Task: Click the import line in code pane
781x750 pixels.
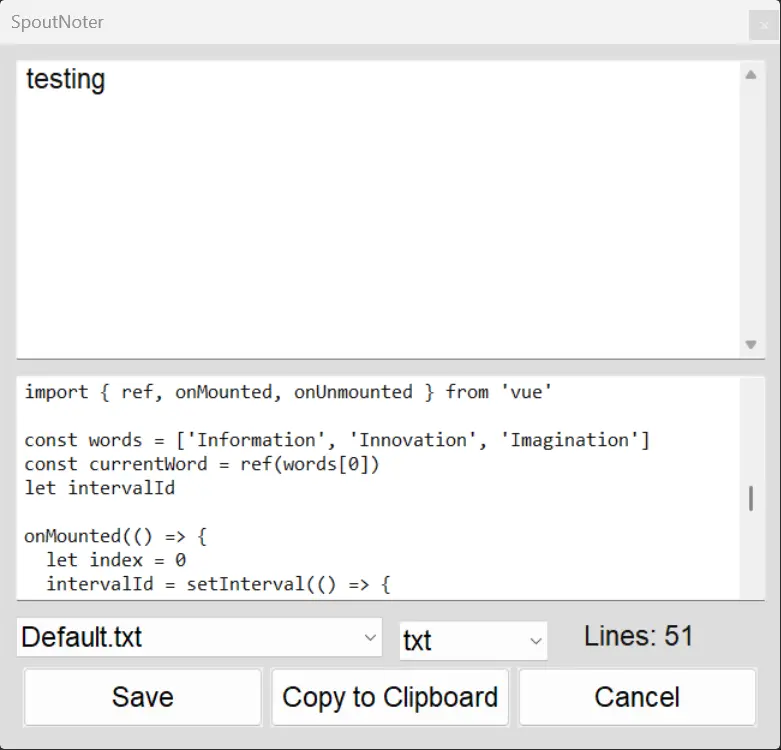Action: (x=288, y=392)
